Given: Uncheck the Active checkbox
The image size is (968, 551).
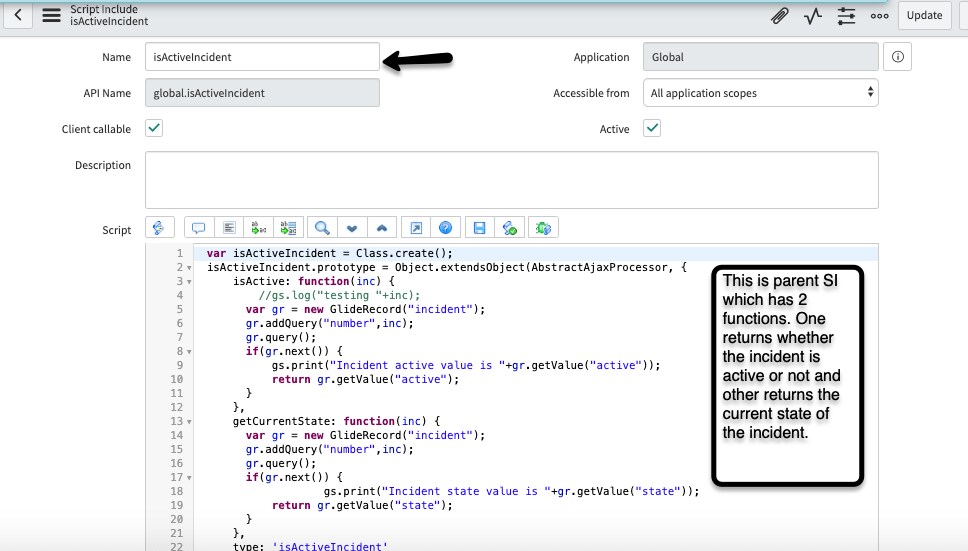Looking at the screenshot, I should click(x=652, y=129).
